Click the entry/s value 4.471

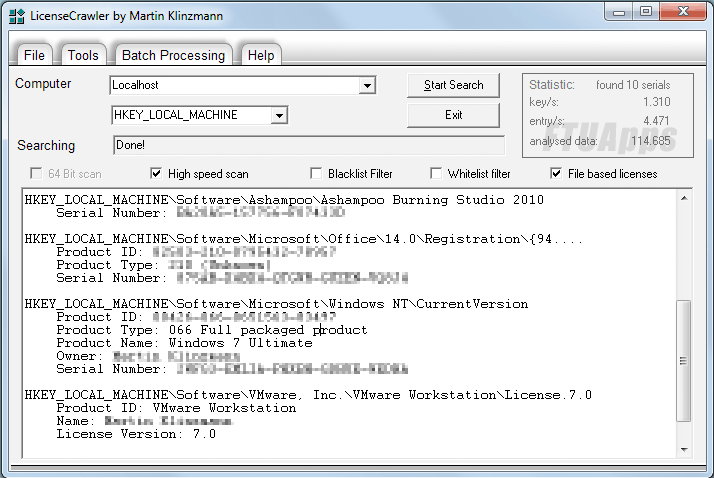pyautogui.click(x=656, y=121)
